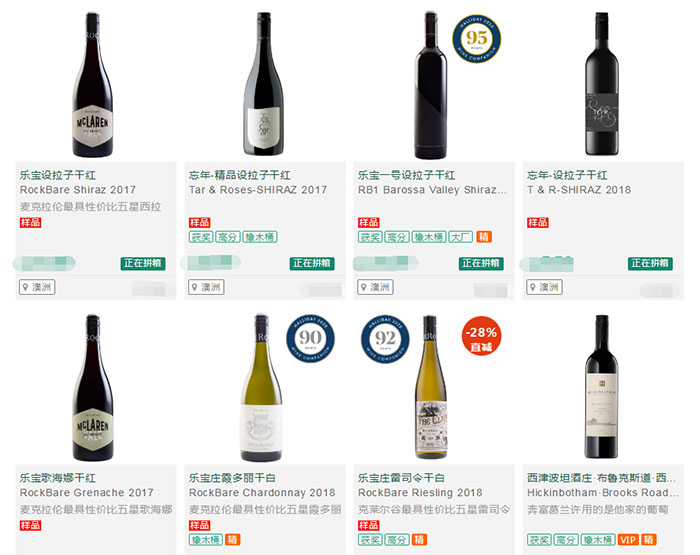Click 正在拼箱 button for RB1 Barossa Valley Shiraz
The width and height of the screenshot is (700, 555).
click(x=481, y=263)
